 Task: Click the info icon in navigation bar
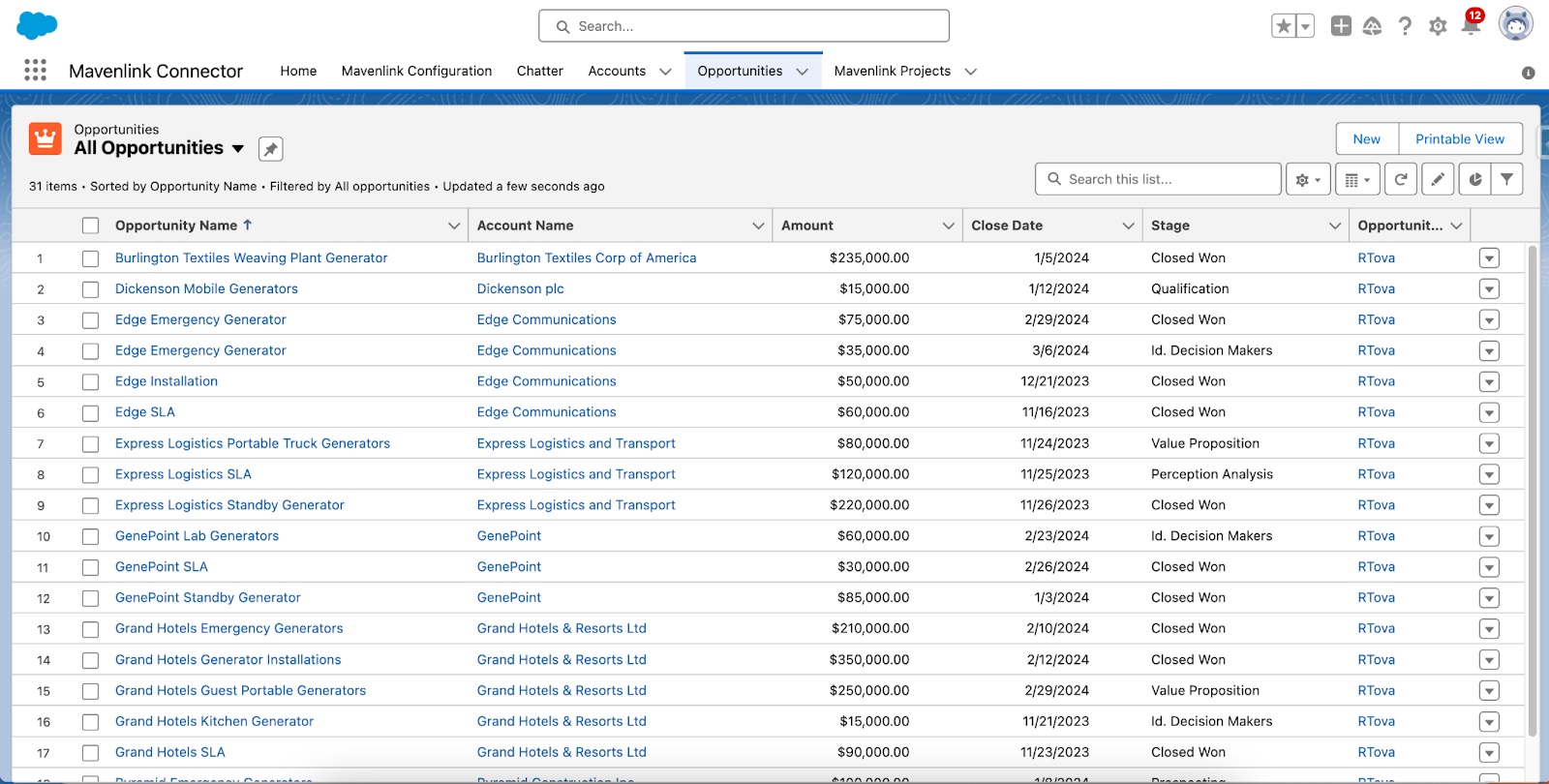[1528, 73]
